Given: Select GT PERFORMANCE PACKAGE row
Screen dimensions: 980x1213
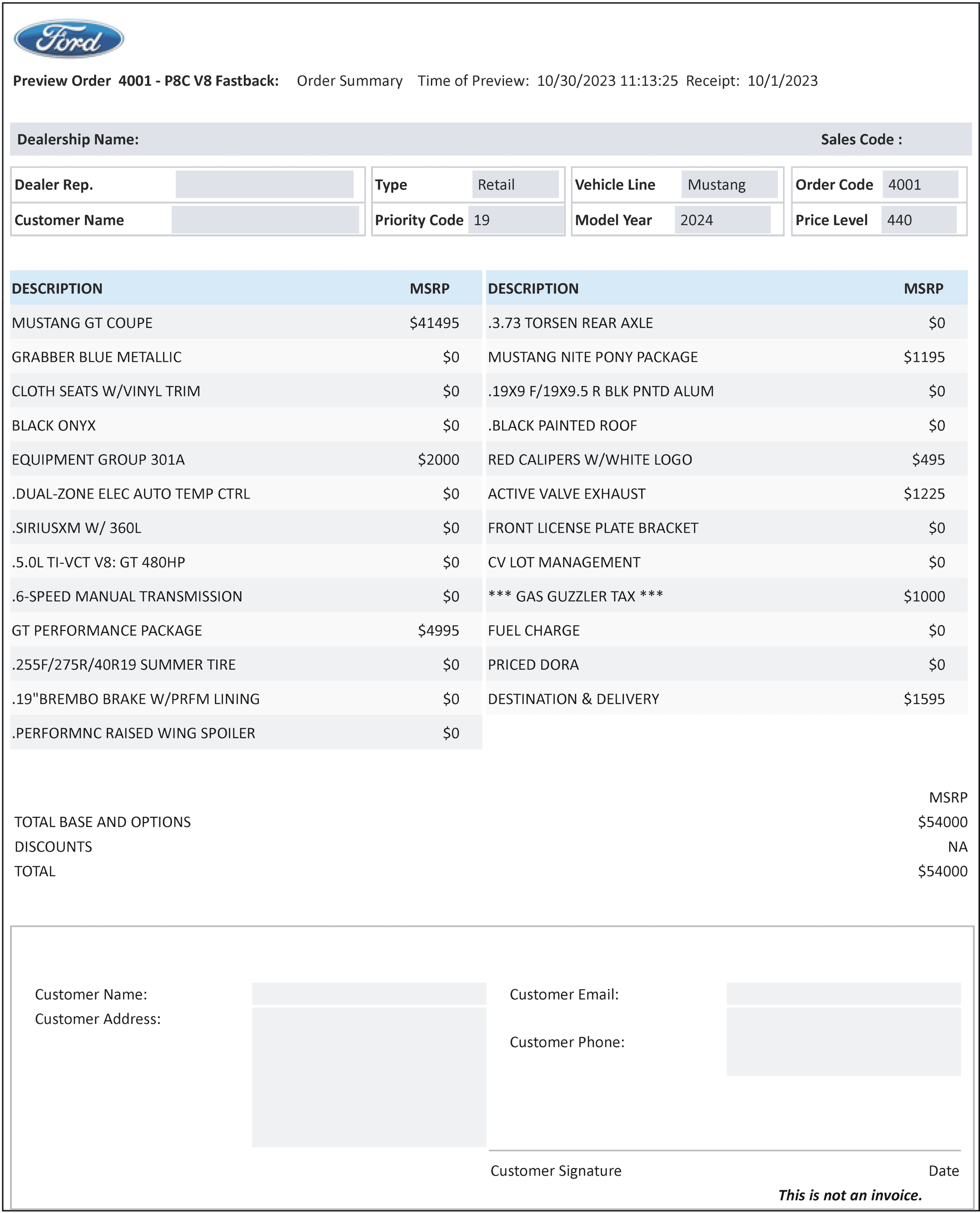Looking at the screenshot, I should [x=245, y=630].
